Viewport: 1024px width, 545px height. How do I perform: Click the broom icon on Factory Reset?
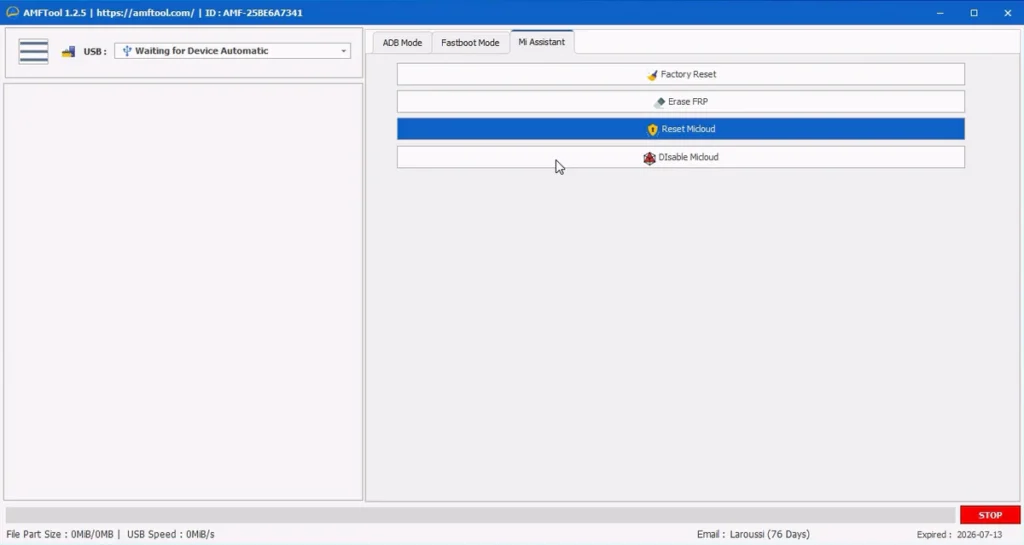(652, 75)
